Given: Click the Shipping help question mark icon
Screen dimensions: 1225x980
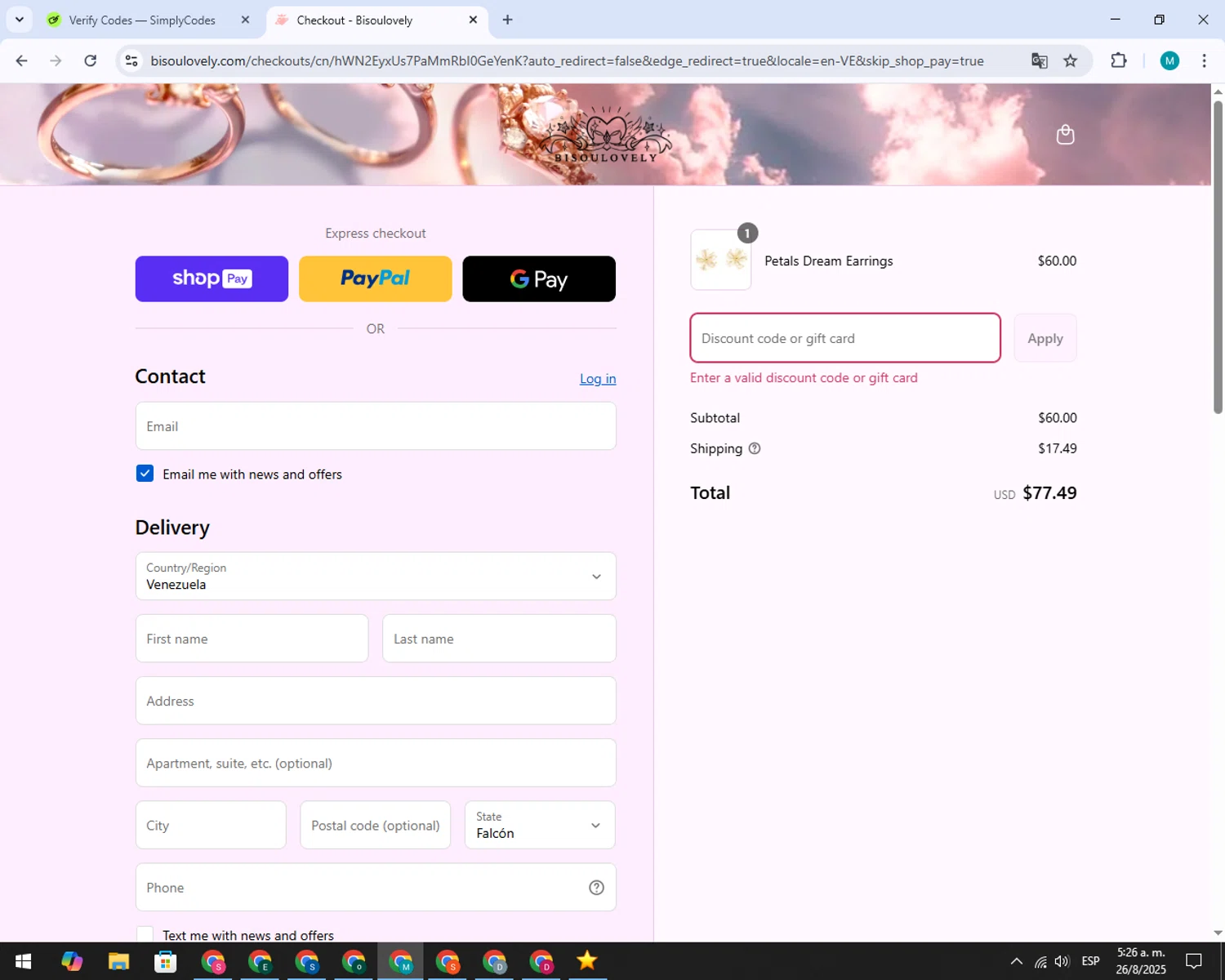Looking at the screenshot, I should point(755,448).
